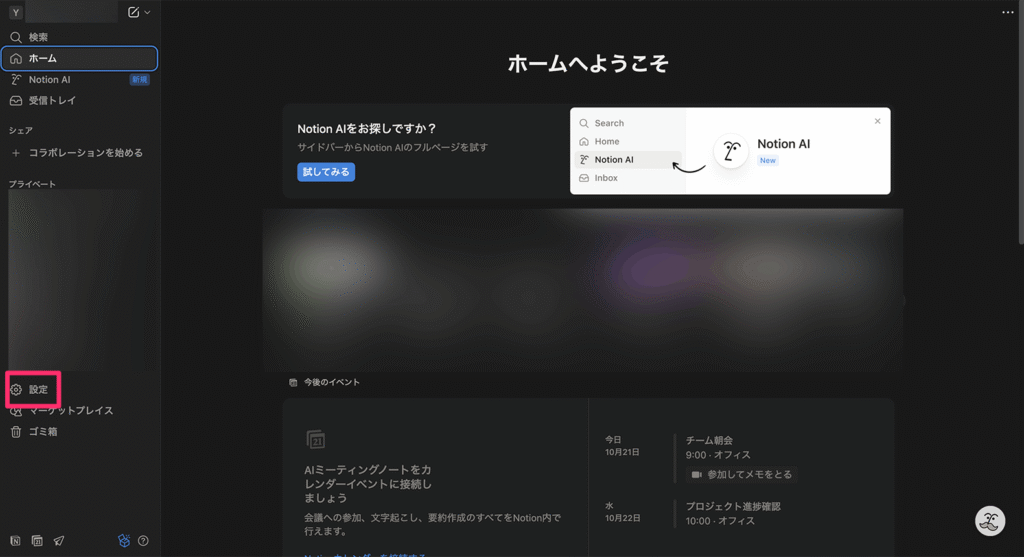Open 受信トレイ inbox
The width and height of the screenshot is (1024, 557).
(52, 100)
